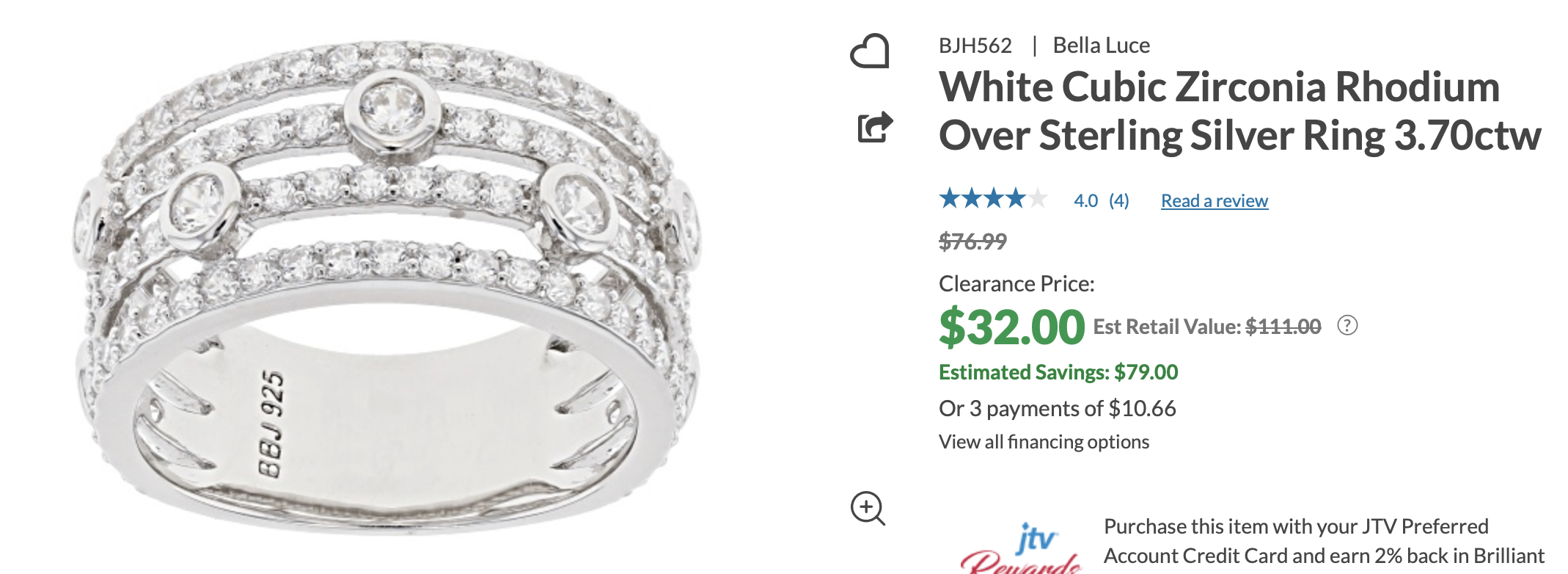Click the blue star rating
This screenshot has width=1568, height=574.
coord(993,199)
